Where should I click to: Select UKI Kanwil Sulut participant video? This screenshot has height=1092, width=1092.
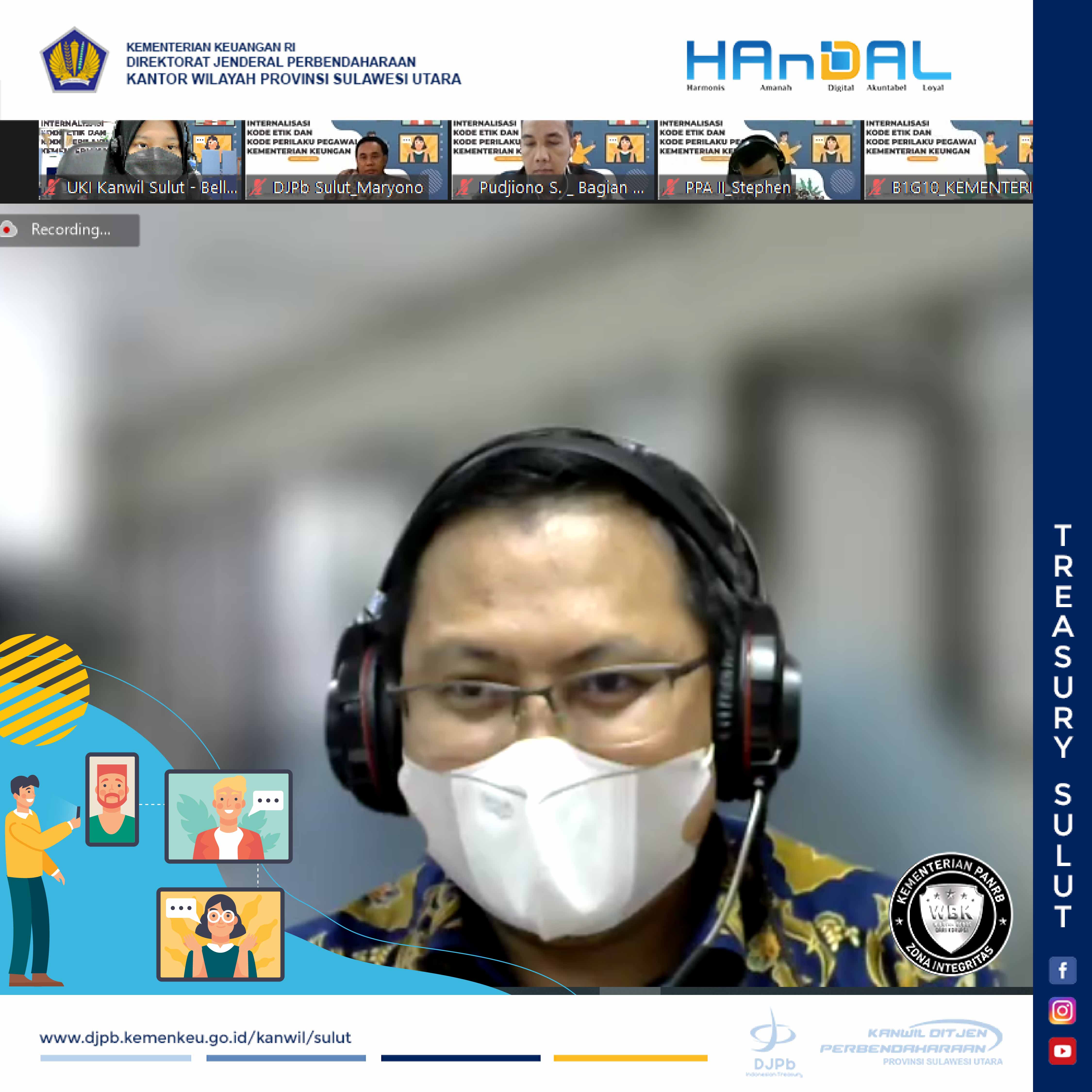pyautogui.click(x=140, y=160)
